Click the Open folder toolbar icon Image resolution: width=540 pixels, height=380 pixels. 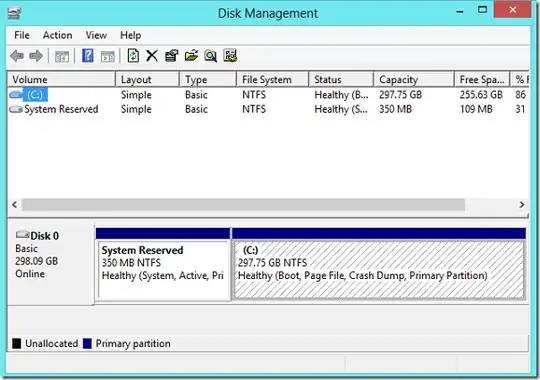191,55
